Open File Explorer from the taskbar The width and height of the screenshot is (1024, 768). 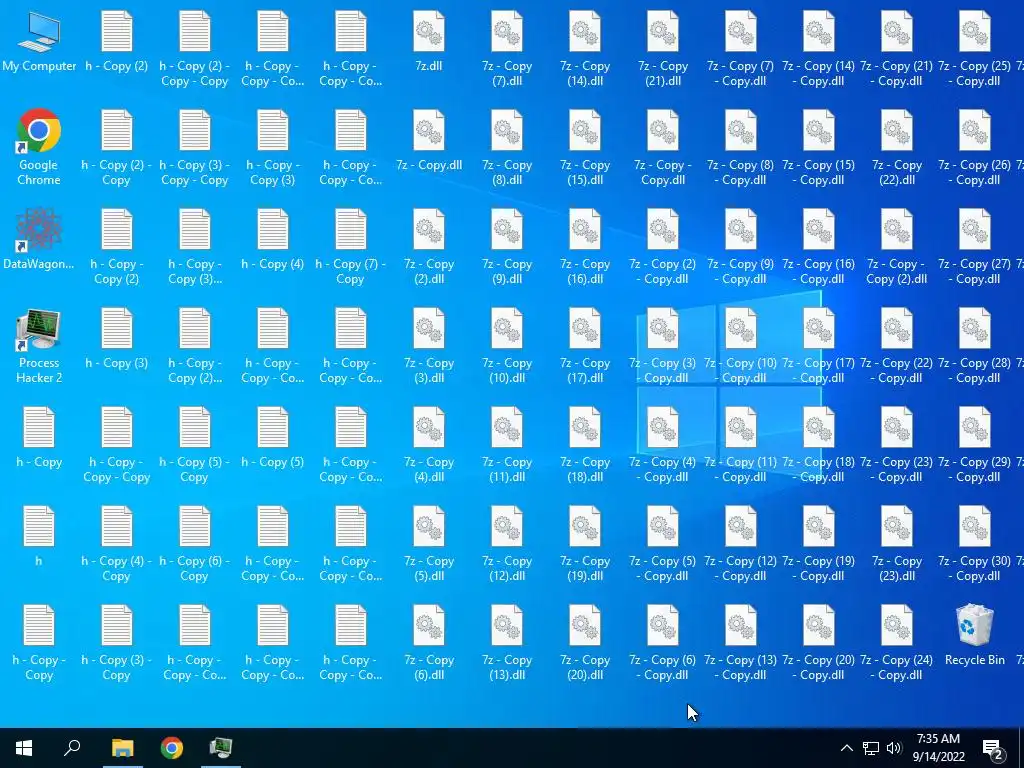click(122, 748)
